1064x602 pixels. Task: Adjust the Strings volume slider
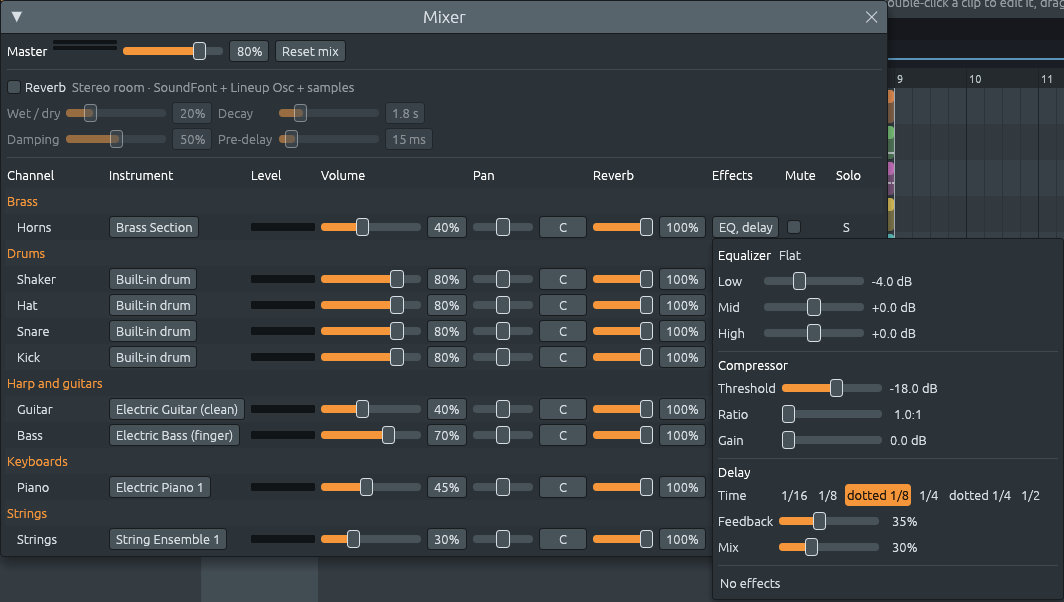click(x=370, y=540)
